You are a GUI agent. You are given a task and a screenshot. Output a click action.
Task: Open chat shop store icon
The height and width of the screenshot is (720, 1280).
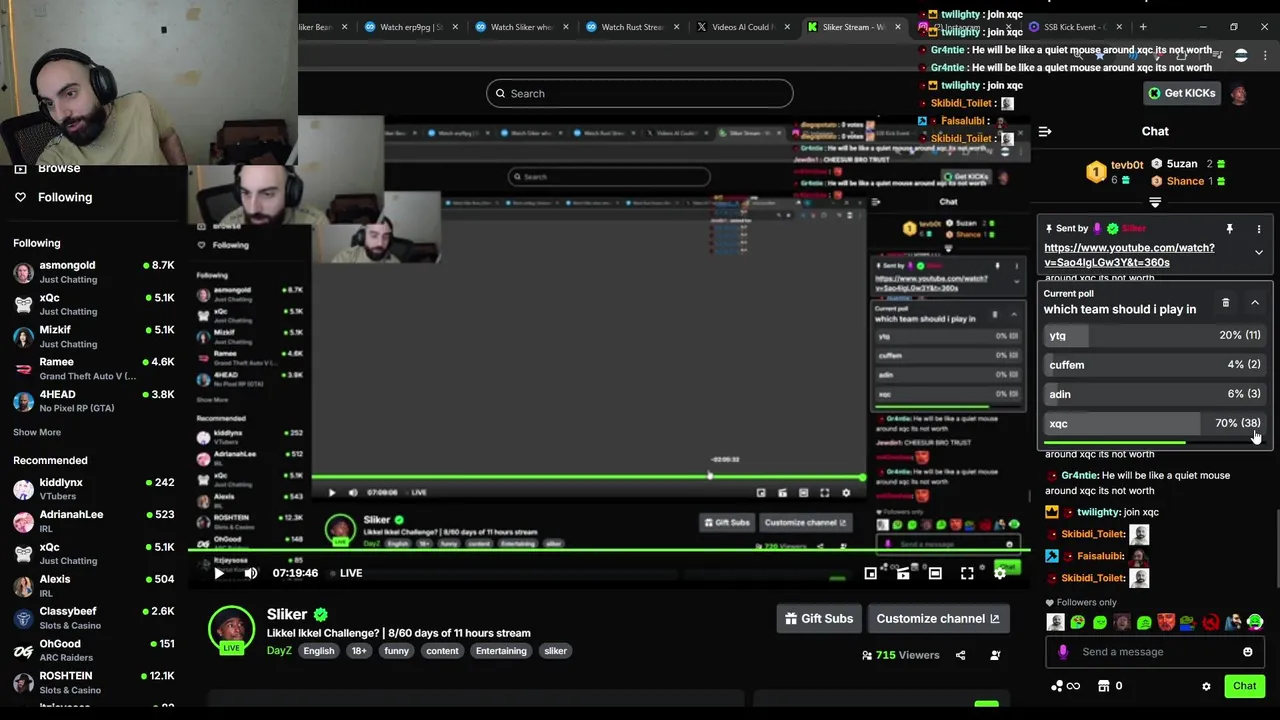(1104, 686)
